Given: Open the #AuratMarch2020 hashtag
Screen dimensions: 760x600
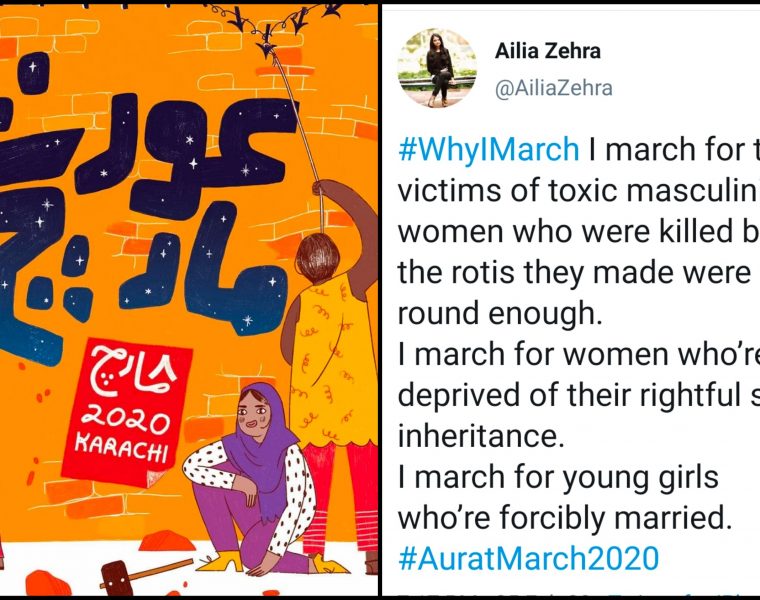Looking at the screenshot, I should 528,558.
